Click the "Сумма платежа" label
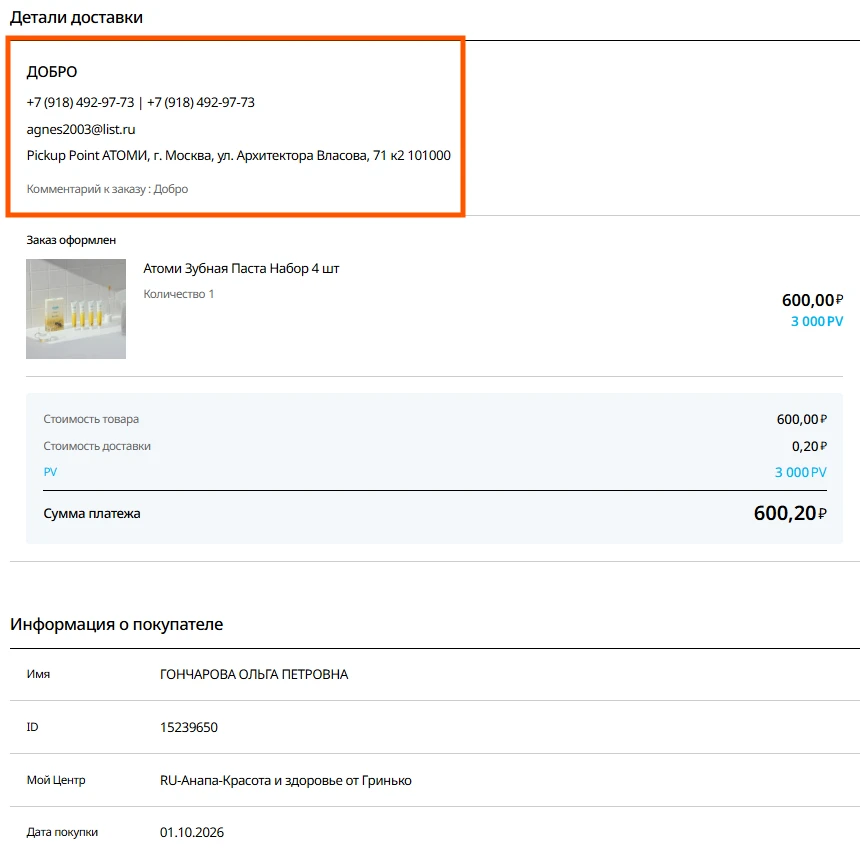The width and height of the screenshot is (861, 852). (92, 513)
